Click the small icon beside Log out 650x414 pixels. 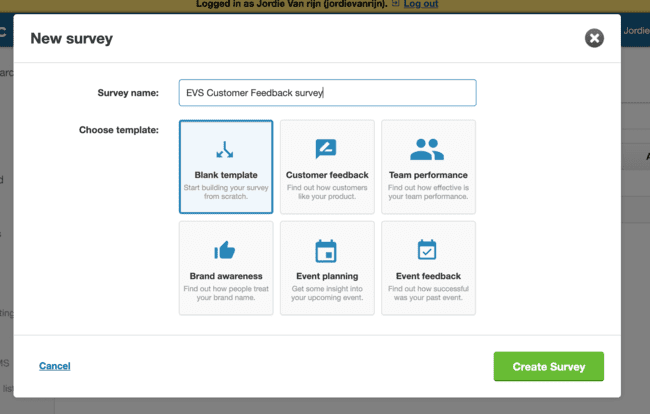[397, 4]
